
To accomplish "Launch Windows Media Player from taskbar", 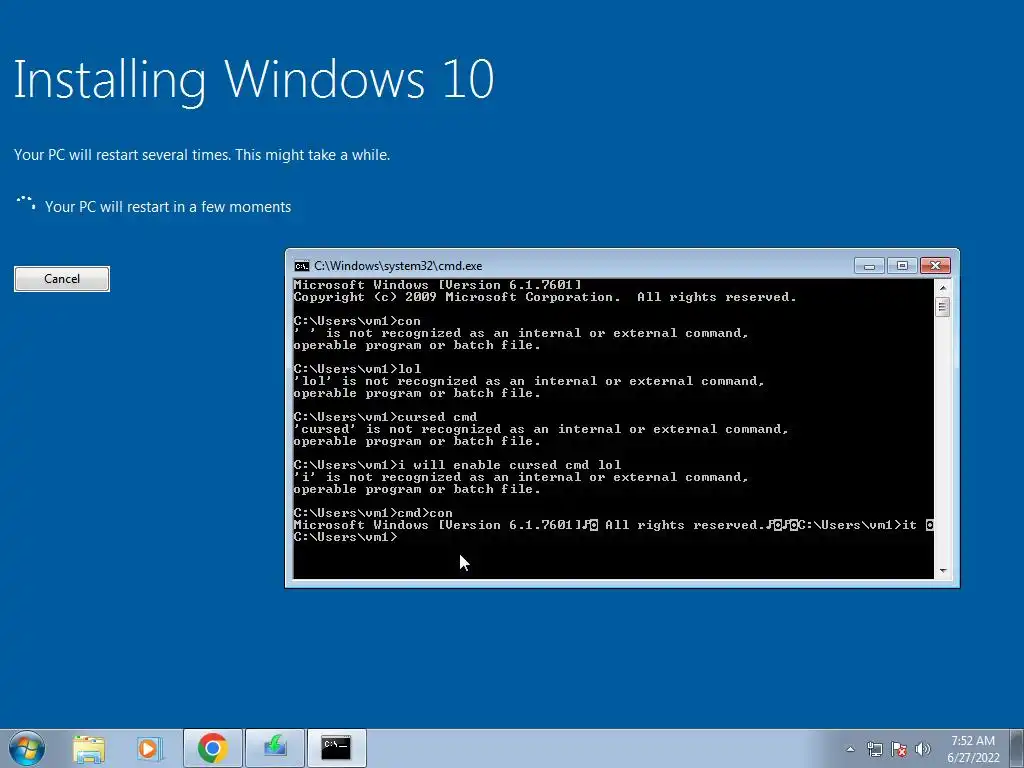I will pos(149,748).
